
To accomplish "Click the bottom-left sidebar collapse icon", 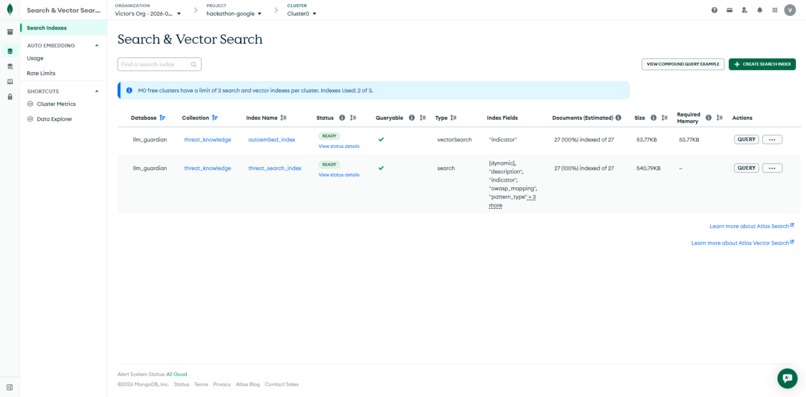I will 10,387.
